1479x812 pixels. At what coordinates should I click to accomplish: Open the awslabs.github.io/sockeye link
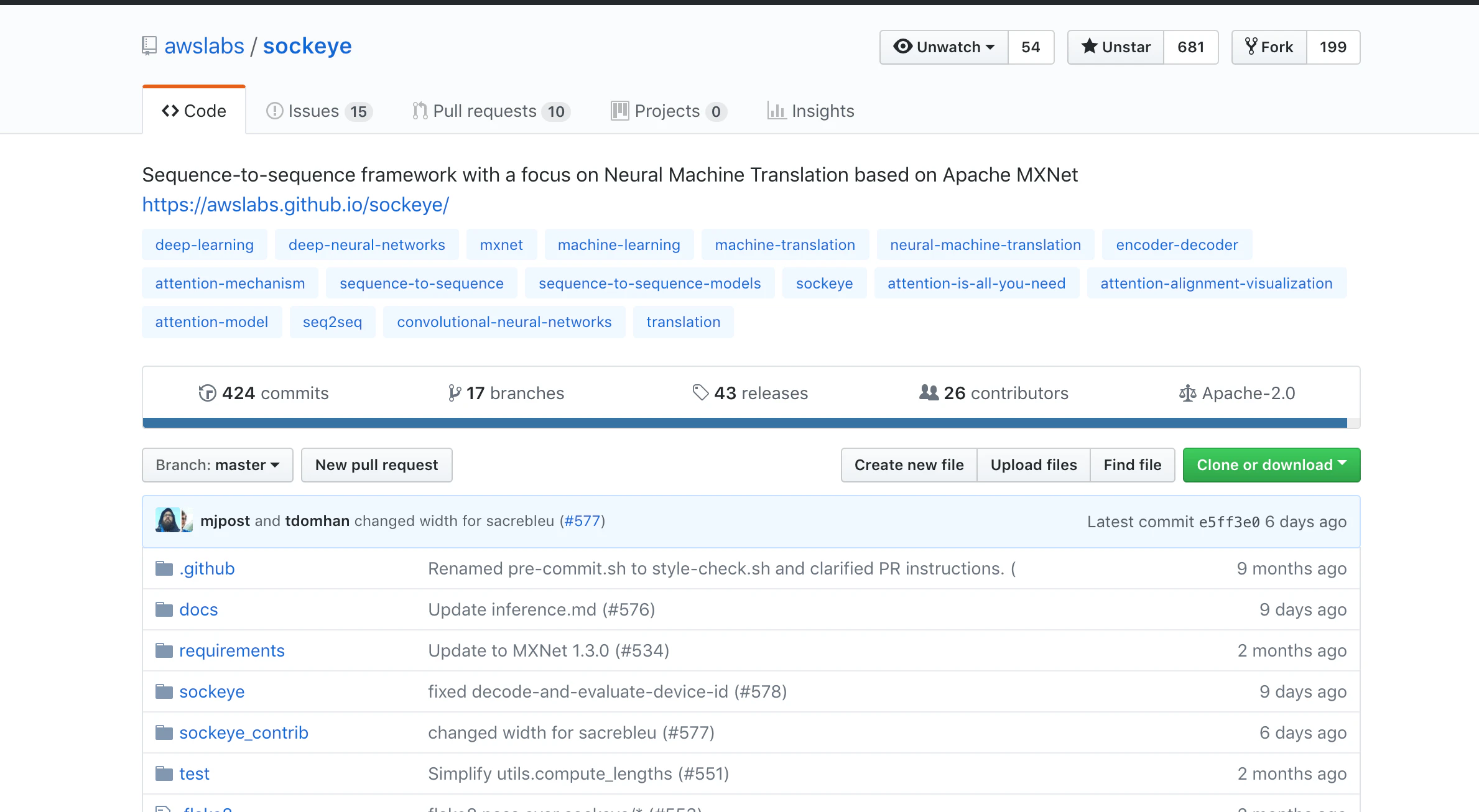pyautogui.click(x=295, y=205)
